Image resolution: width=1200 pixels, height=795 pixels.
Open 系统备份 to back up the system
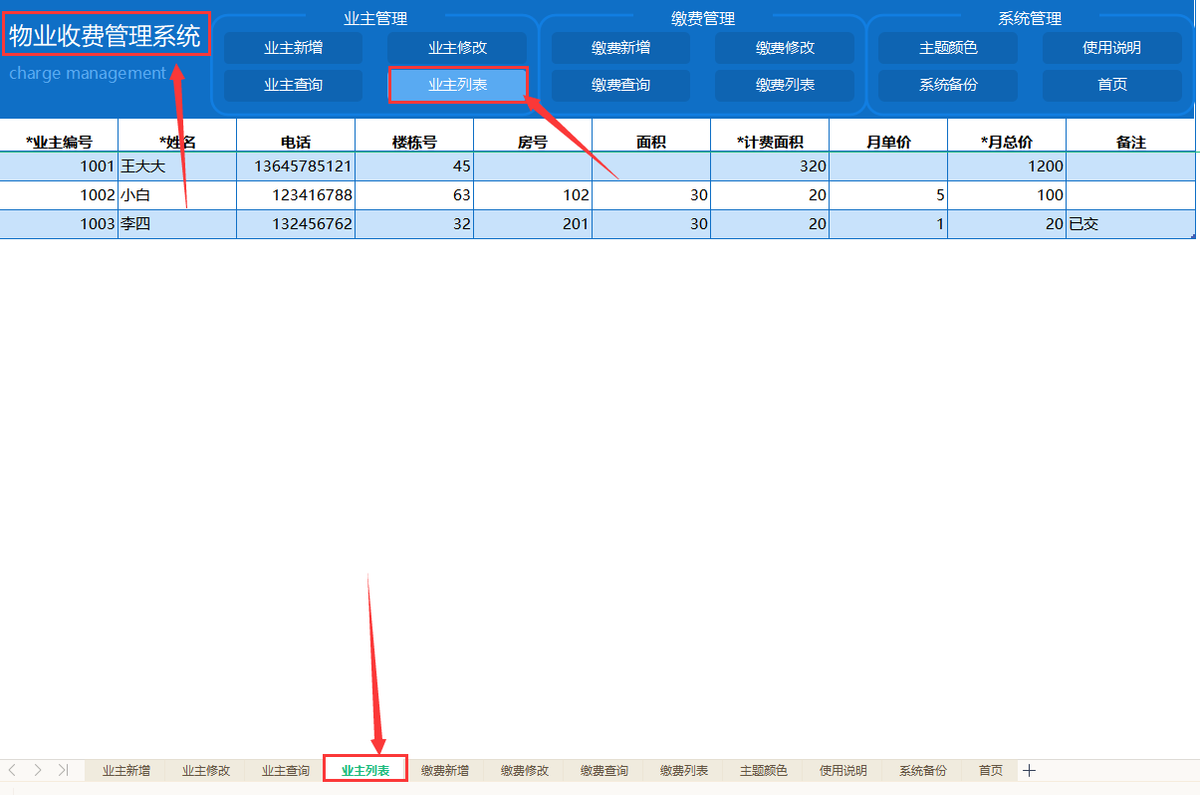coord(947,85)
